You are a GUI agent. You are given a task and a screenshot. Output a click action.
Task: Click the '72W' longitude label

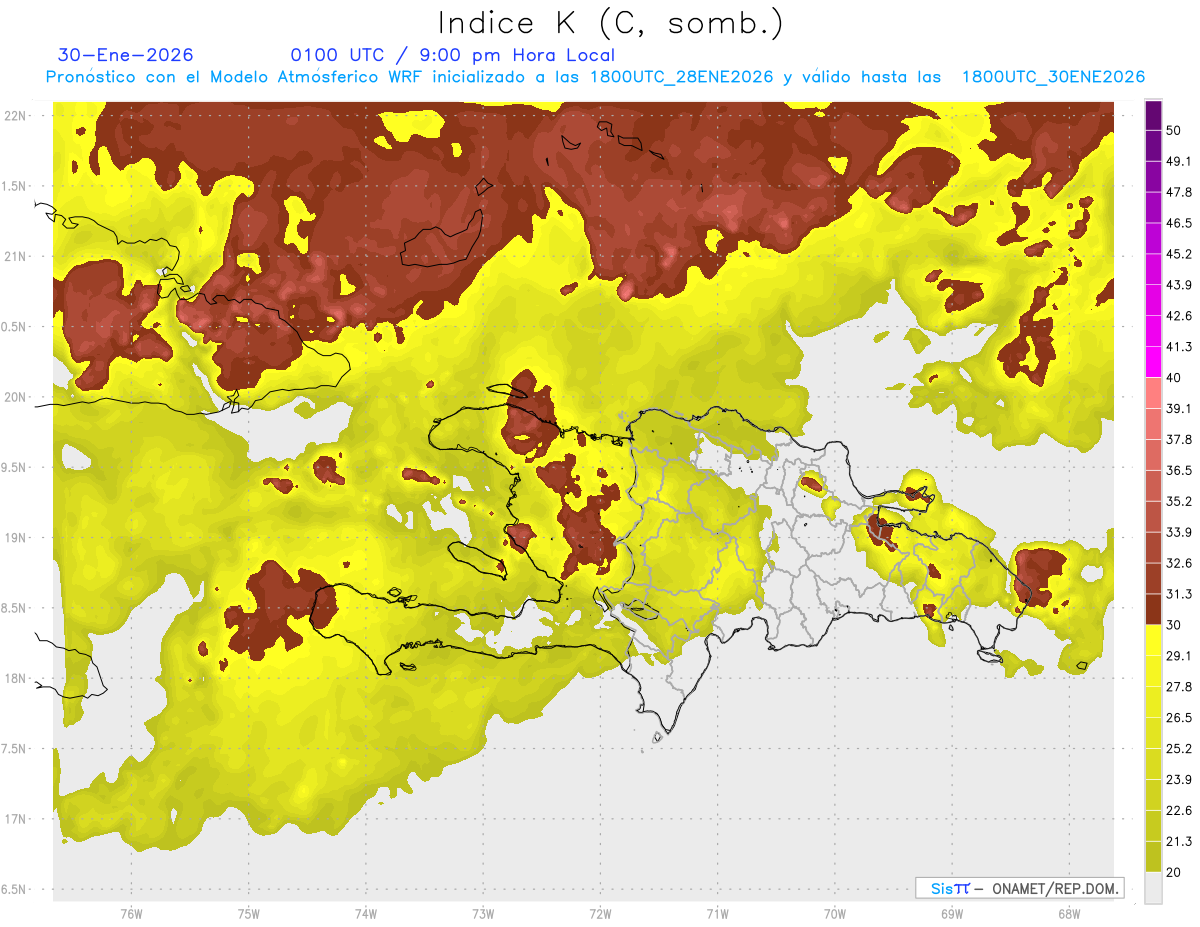pyautogui.click(x=600, y=913)
